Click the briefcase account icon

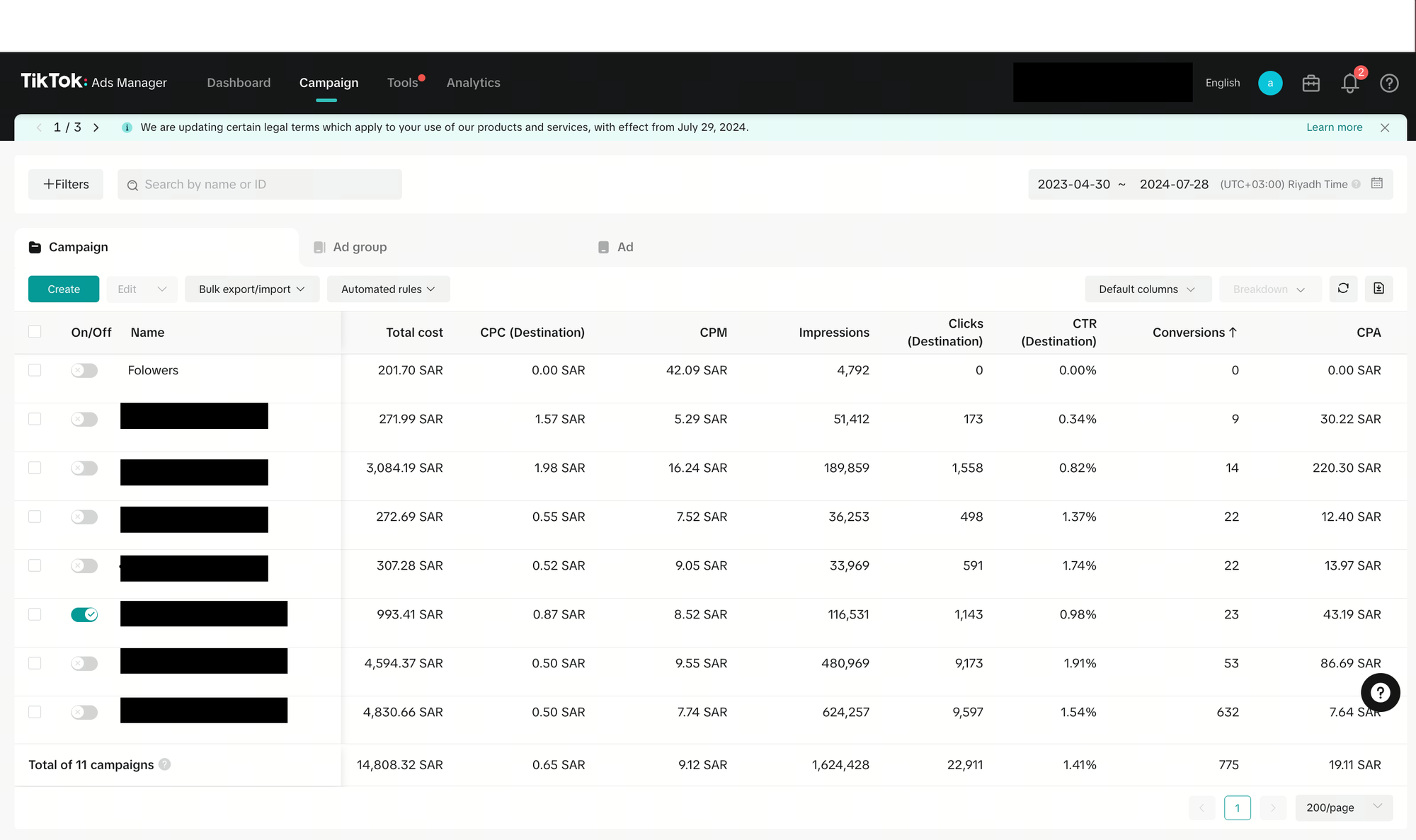click(x=1311, y=84)
